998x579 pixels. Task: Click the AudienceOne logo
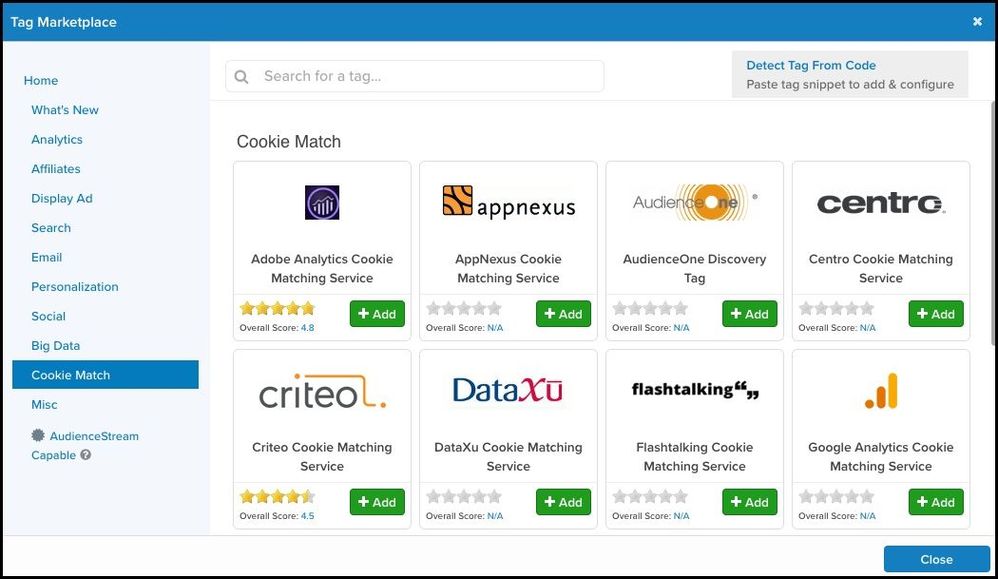tap(694, 203)
